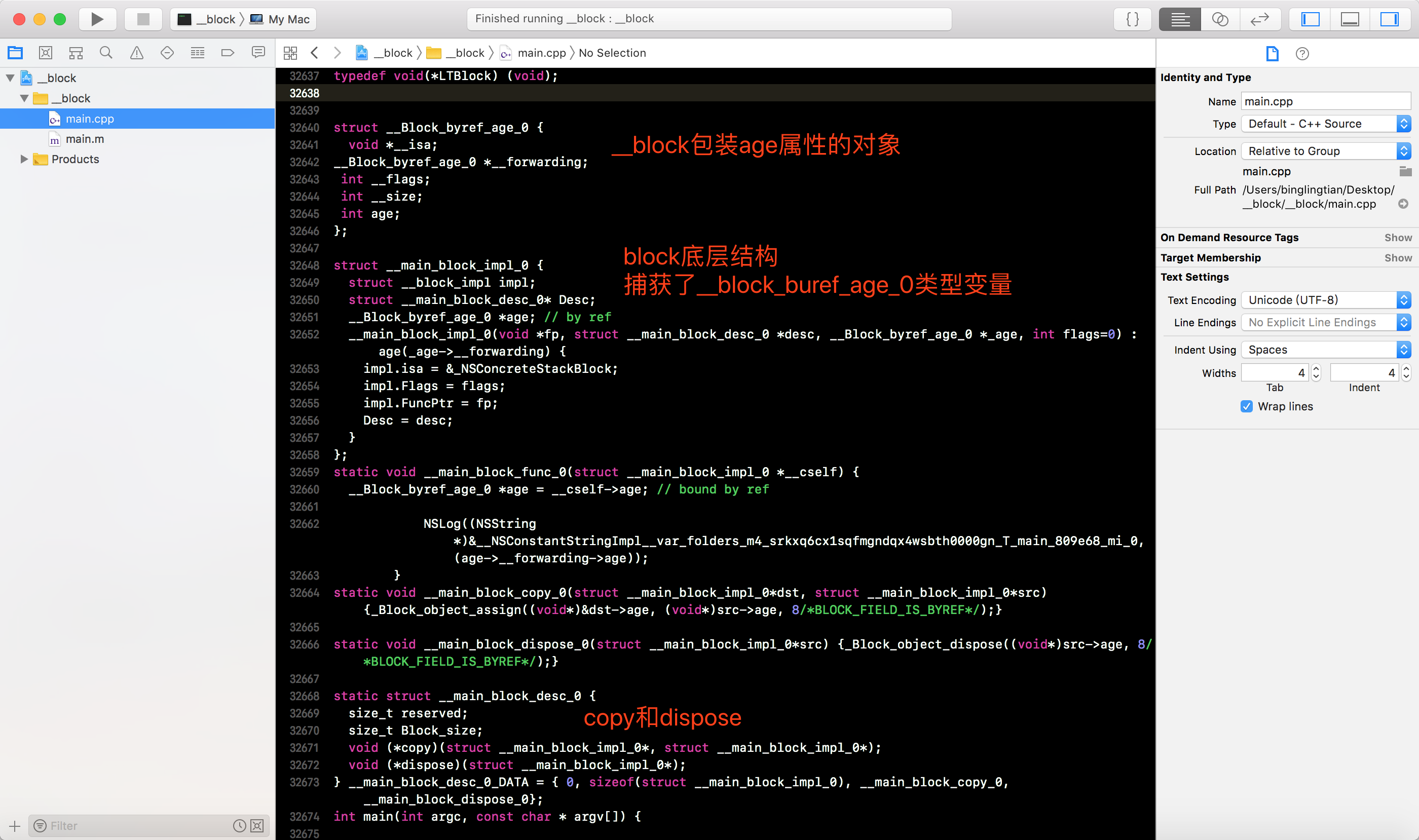Image resolution: width=1419 pixels, height=840 pixels.
Task: Choose the My Mac run destination
Action: tap(280, 19)
